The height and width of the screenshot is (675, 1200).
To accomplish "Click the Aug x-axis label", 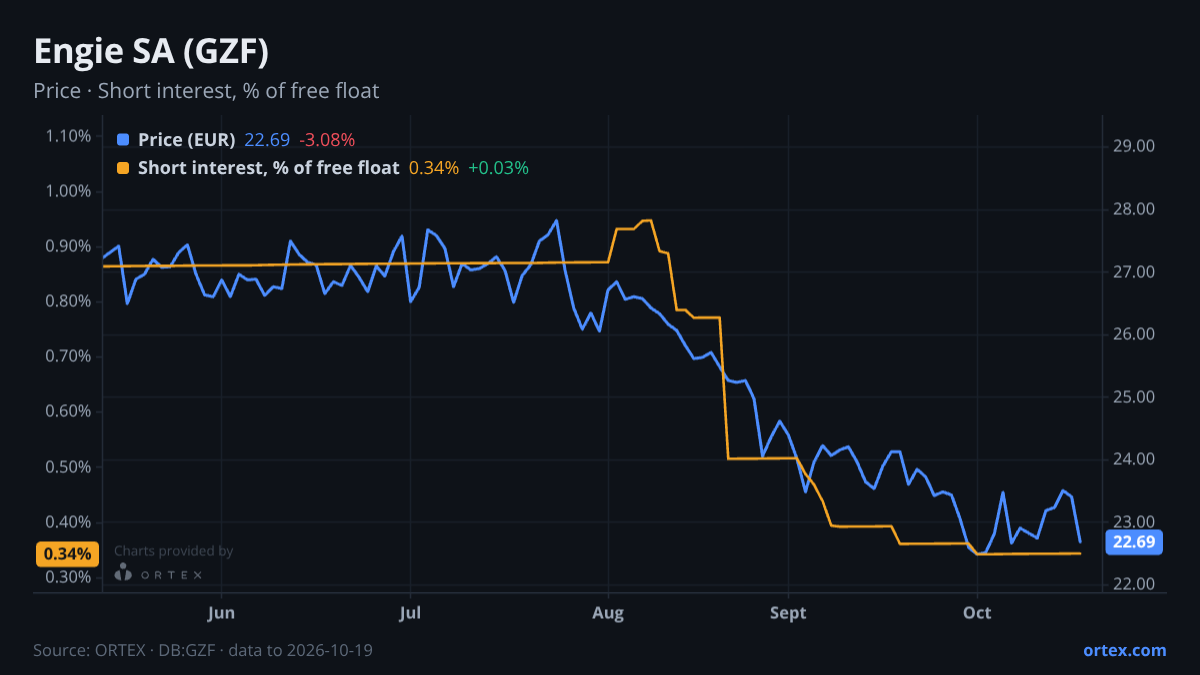I will tap(608, 612).
